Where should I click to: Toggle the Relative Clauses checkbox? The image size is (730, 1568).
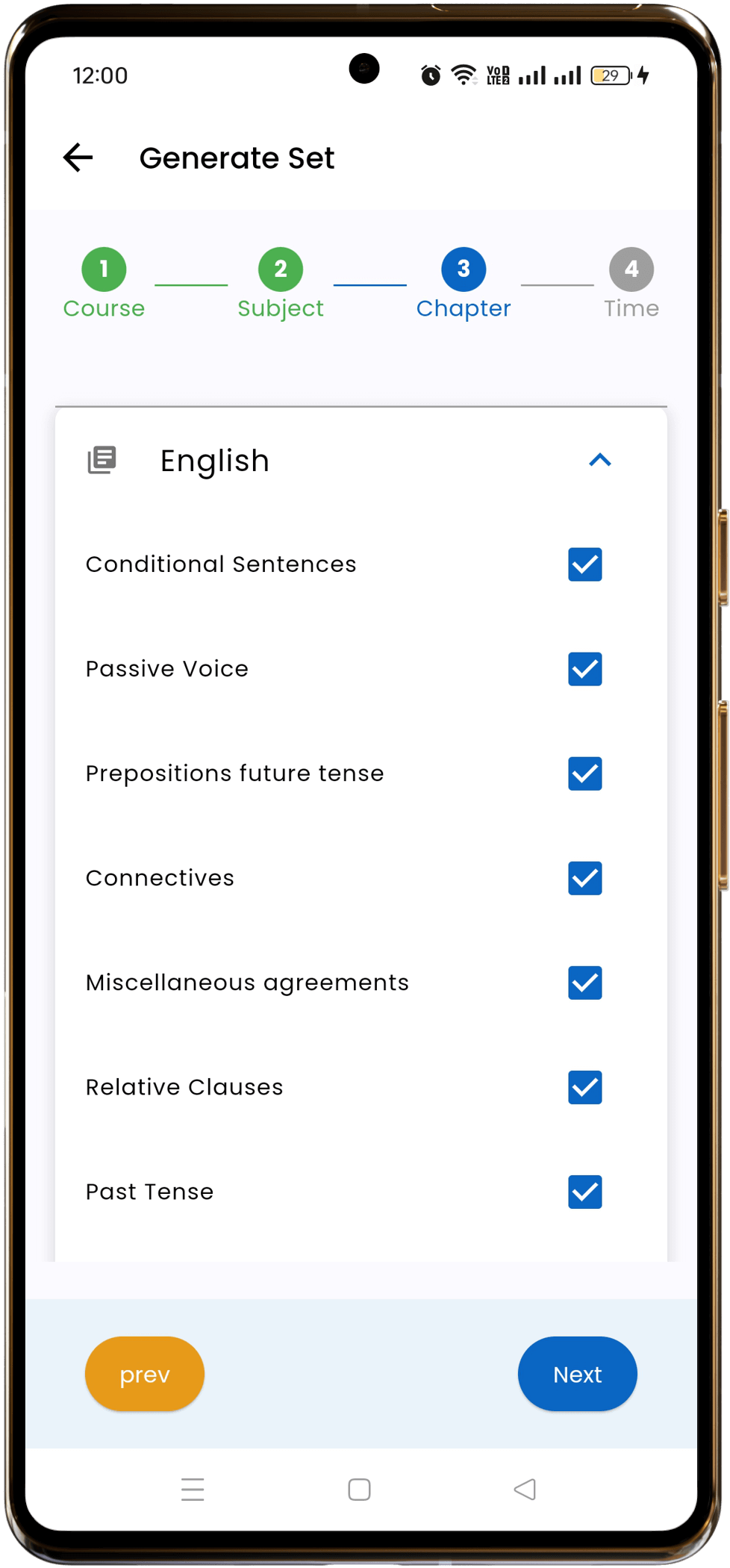click(x=585, y=1087)
